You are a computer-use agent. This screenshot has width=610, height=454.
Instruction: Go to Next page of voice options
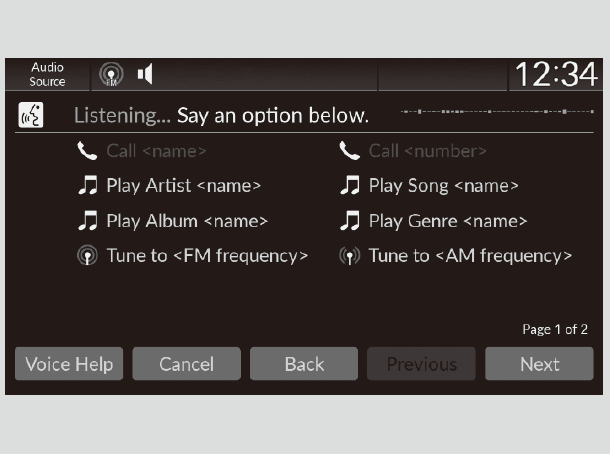539,364
